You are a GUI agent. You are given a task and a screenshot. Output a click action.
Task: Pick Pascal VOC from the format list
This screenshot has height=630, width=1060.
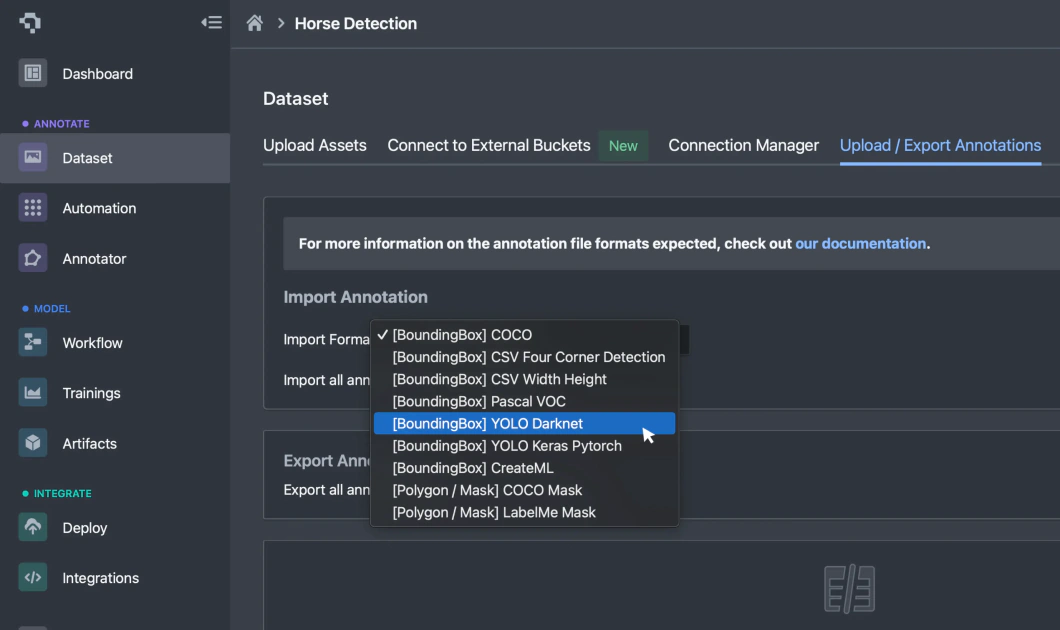pos(479,402)
